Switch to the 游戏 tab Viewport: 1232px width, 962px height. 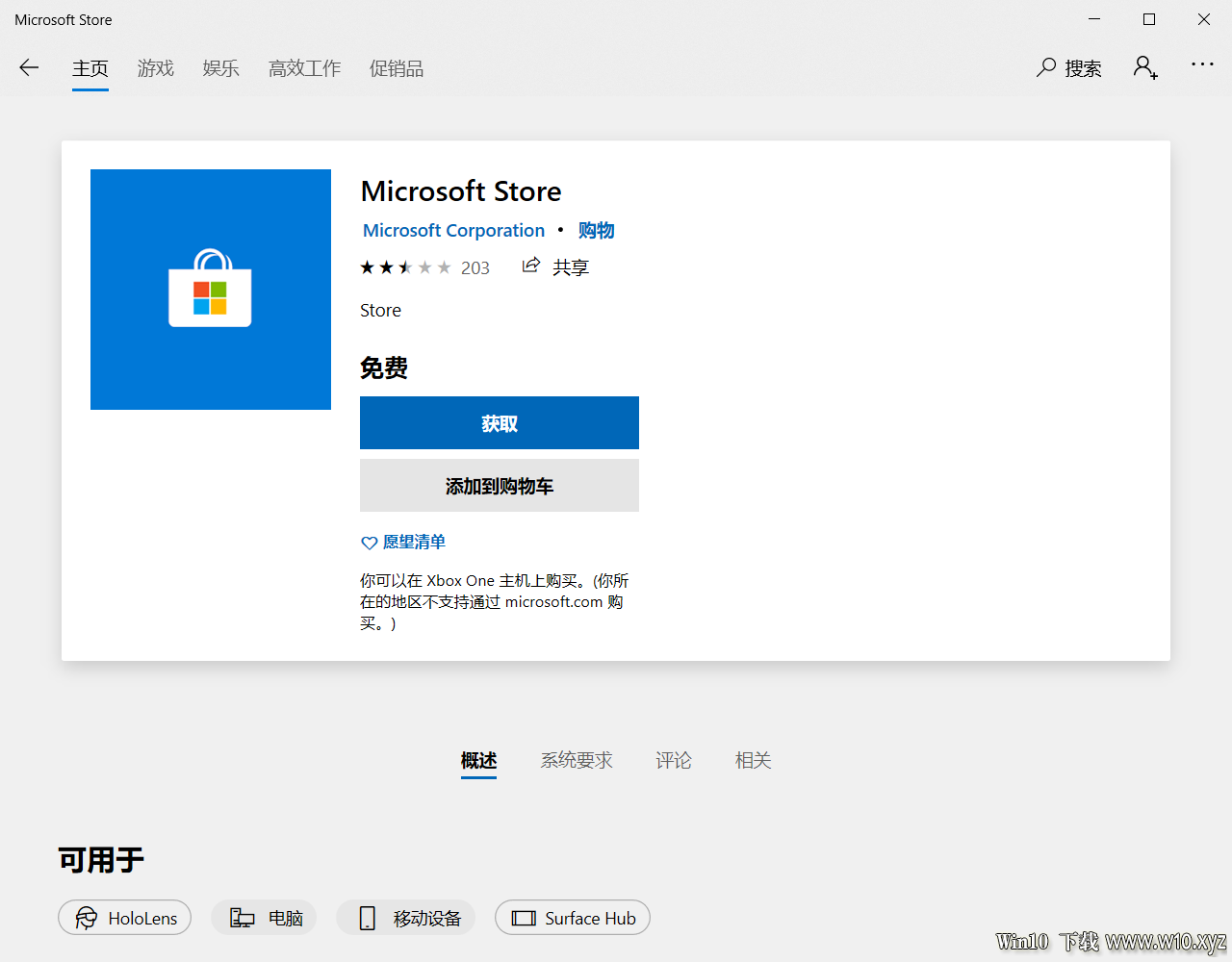point(155,68)
